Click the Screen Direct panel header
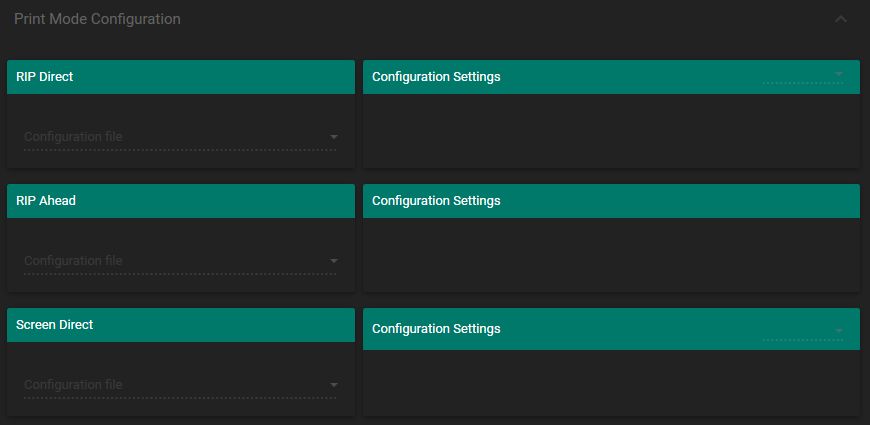The image size is (870, 425). pos(181,325)
